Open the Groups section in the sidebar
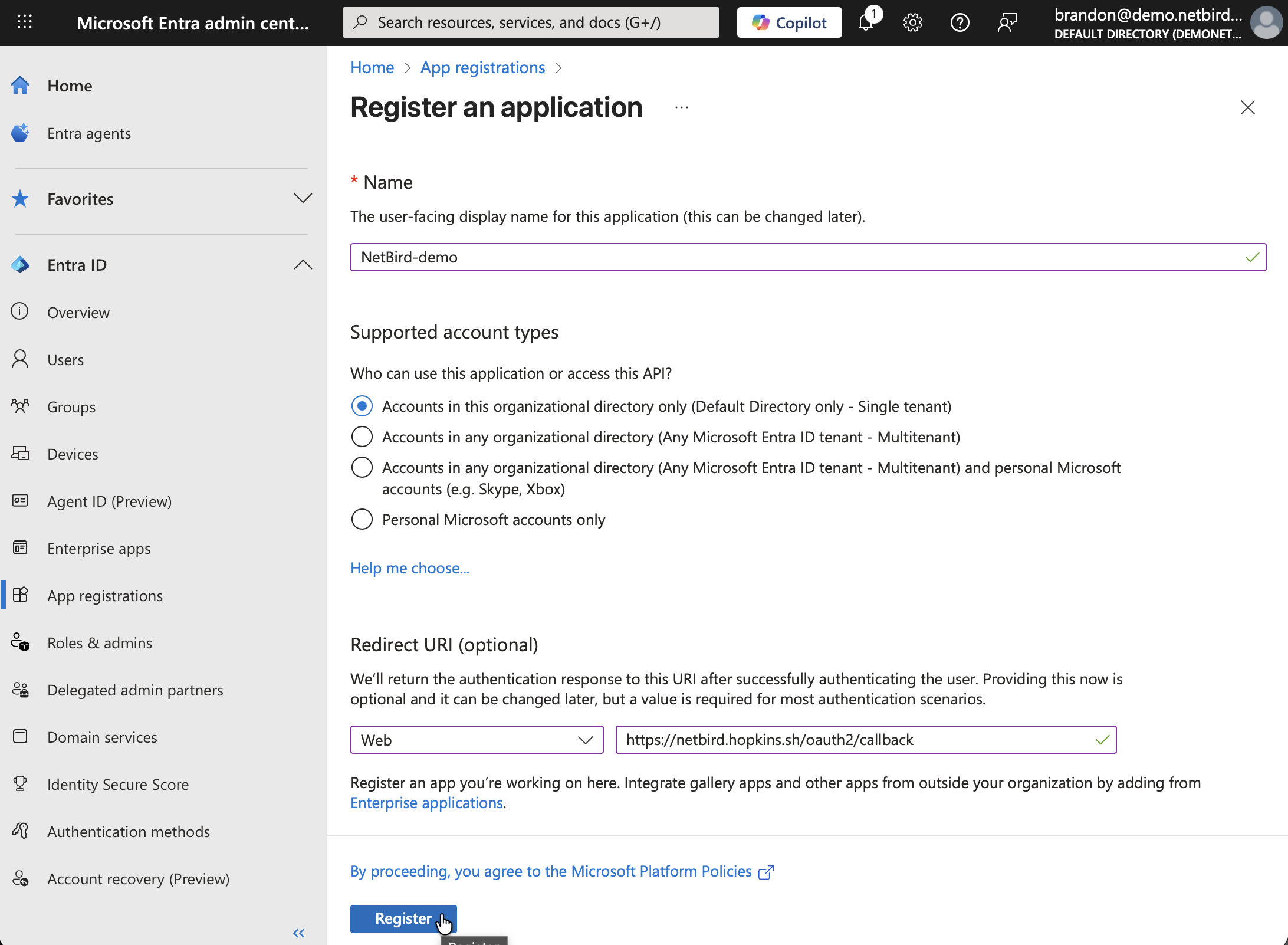Viewport: 1288px width, 945px height. click(71, 406)
